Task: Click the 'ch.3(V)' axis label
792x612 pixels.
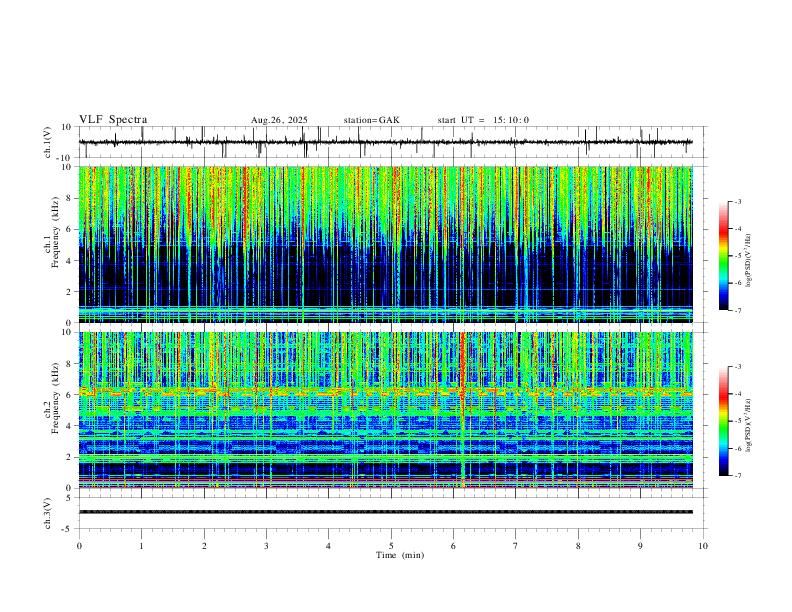Action: pos(49,514)
